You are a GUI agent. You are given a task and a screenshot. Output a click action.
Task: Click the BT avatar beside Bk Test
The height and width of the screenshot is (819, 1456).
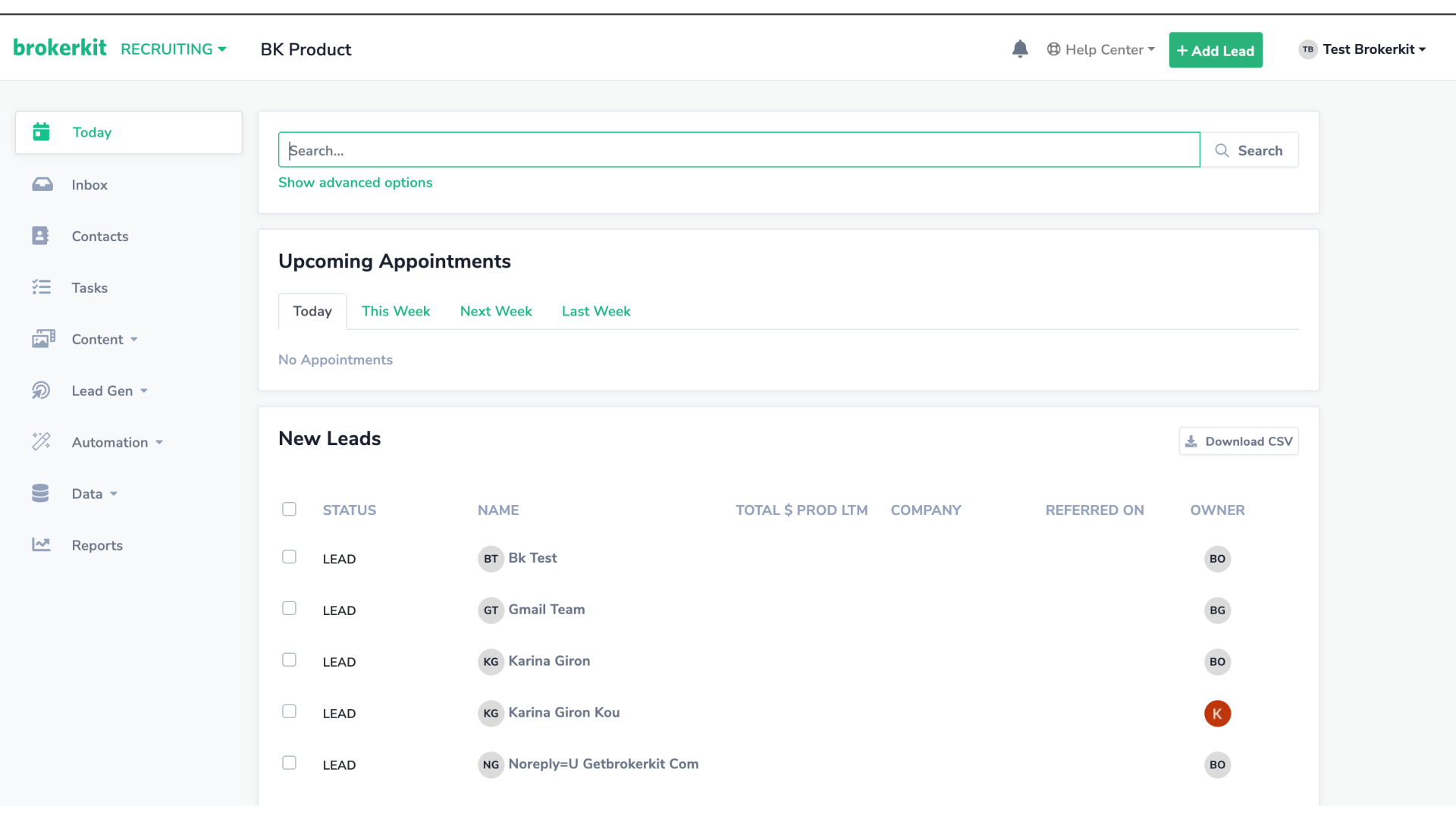491,559
